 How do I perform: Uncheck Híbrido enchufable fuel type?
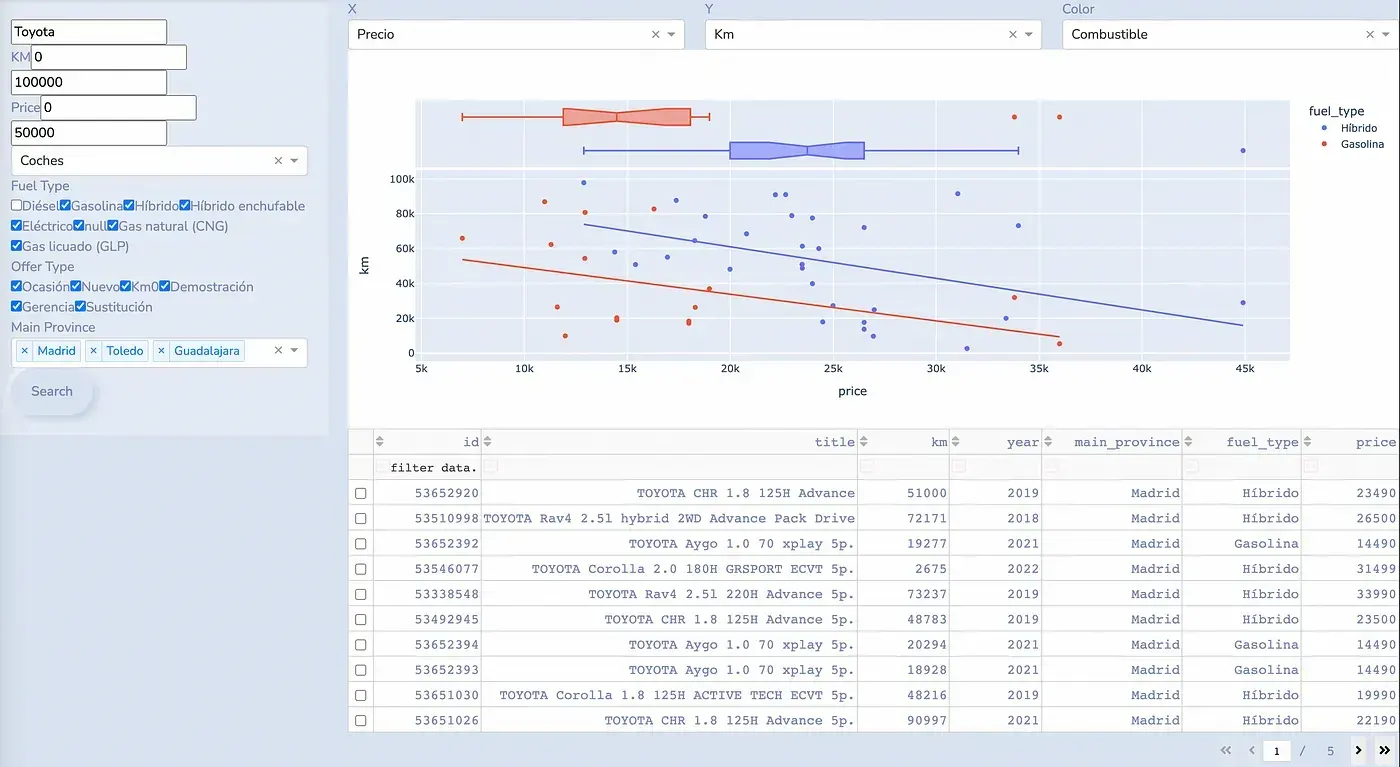pos(185,205)
